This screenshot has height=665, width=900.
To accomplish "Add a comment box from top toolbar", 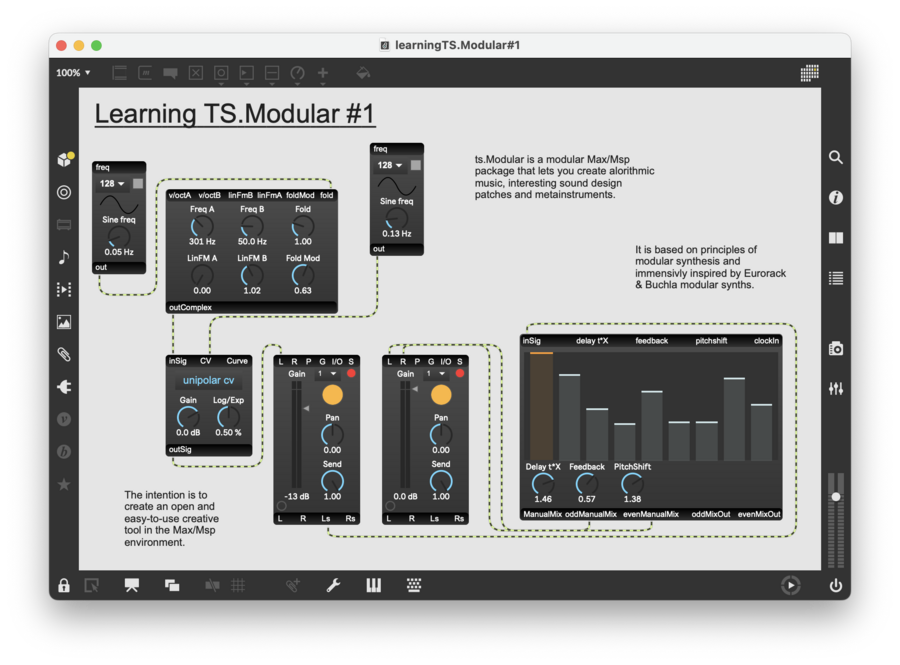I will [x=170, y=73].
